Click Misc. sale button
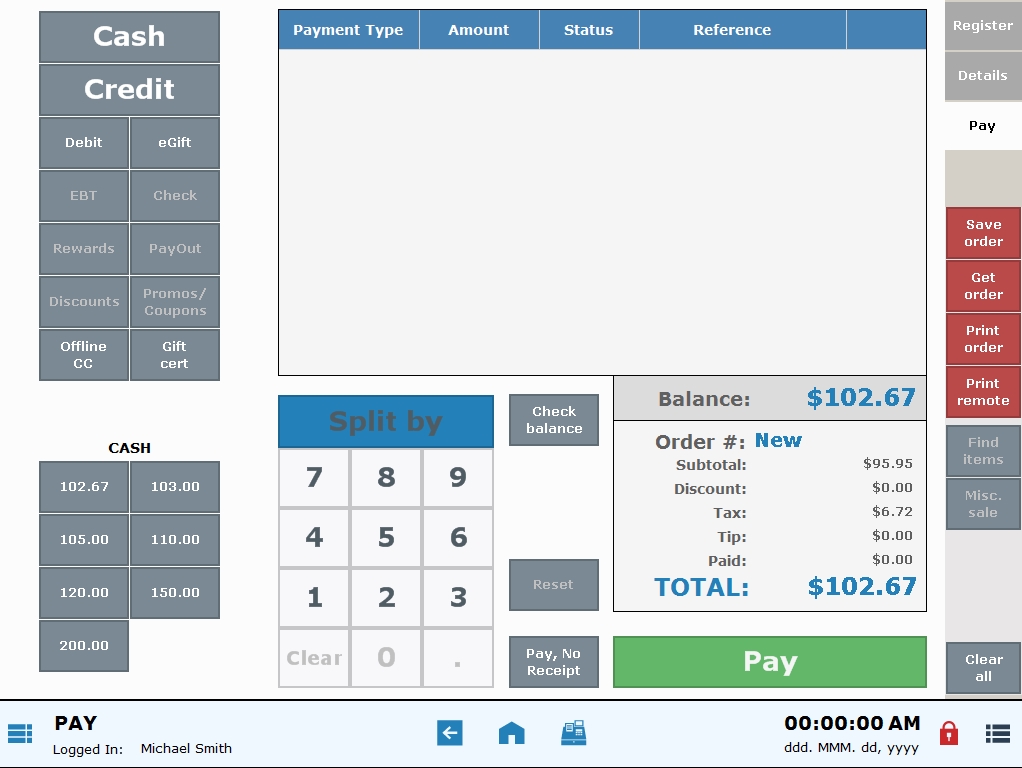1022x768 pixels. [983, 504]
